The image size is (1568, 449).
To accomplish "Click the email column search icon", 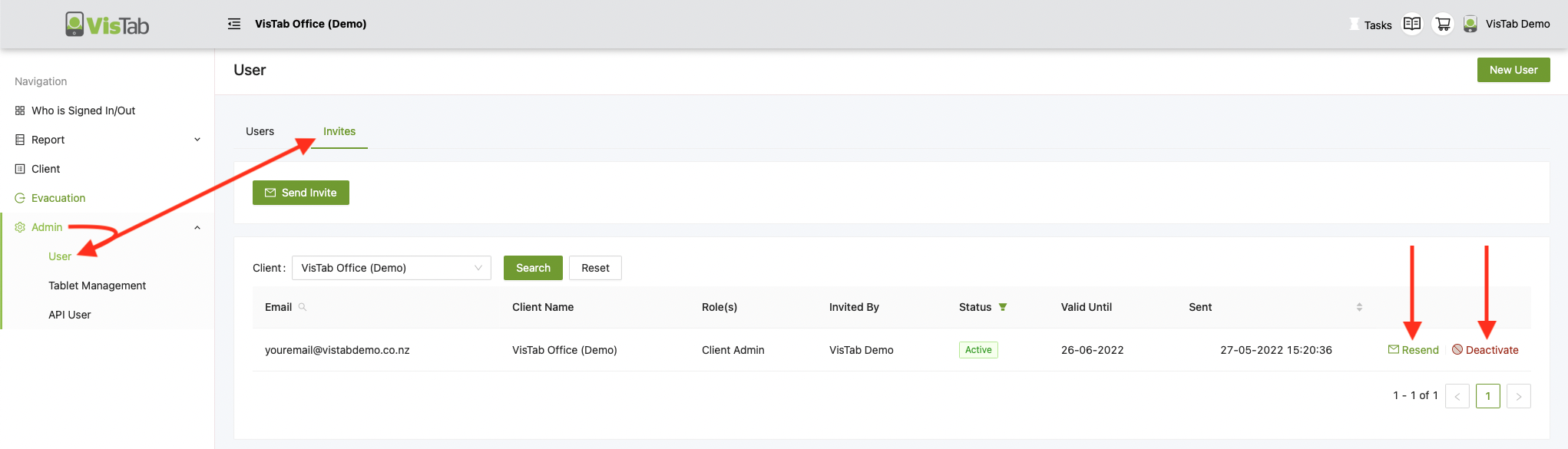I will click(303, 307).
